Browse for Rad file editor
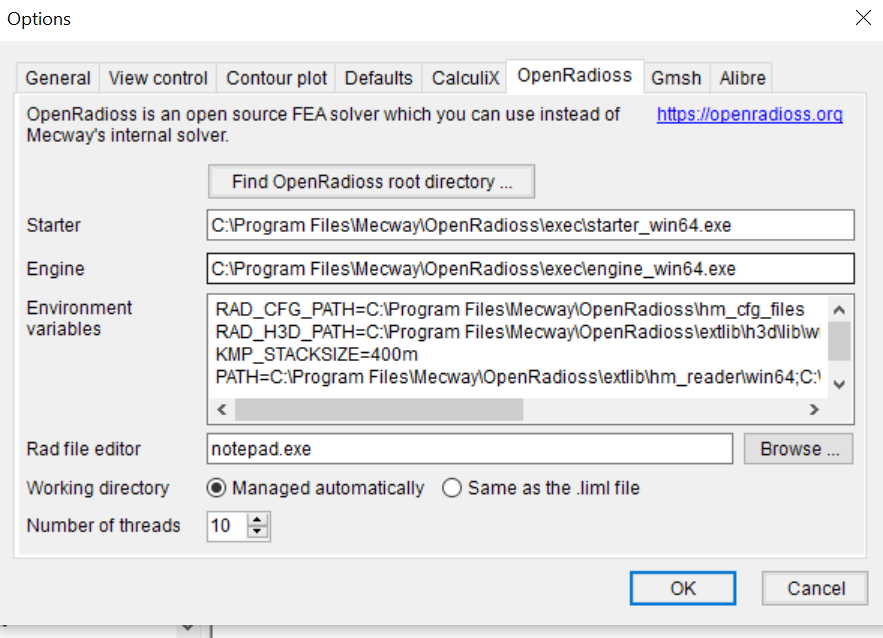Viewport: 883px width, 638px height. (x=798, y=449)
